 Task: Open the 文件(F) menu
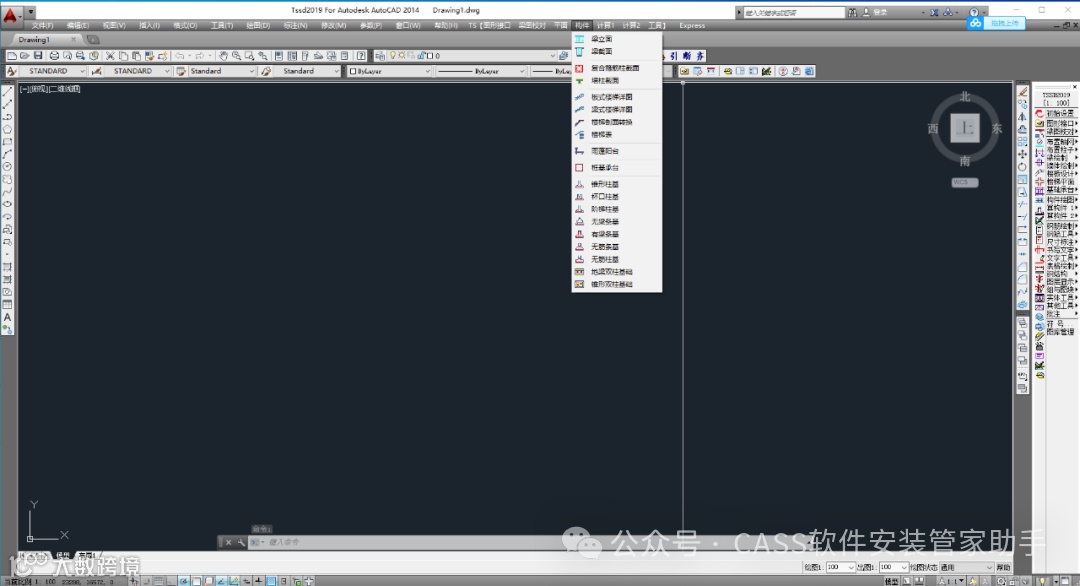click(x=42, y=25)
